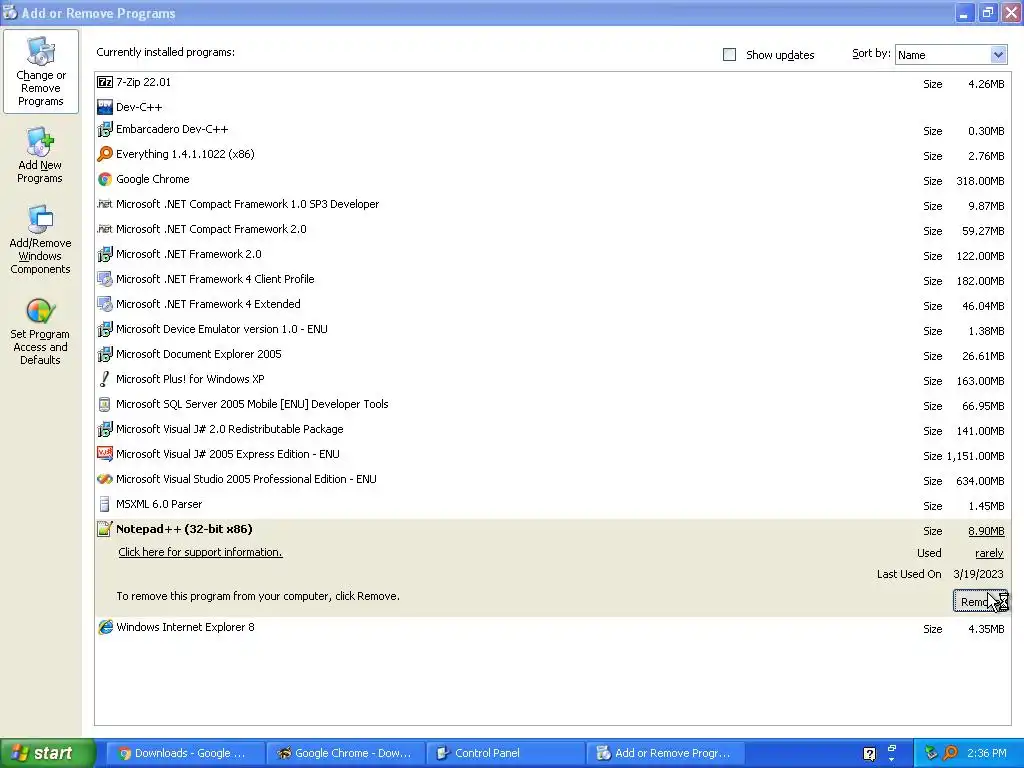This screenshot has height=768, width=1024.
Task: Click the Notepad++ program icon
Action: pos(104,529)
